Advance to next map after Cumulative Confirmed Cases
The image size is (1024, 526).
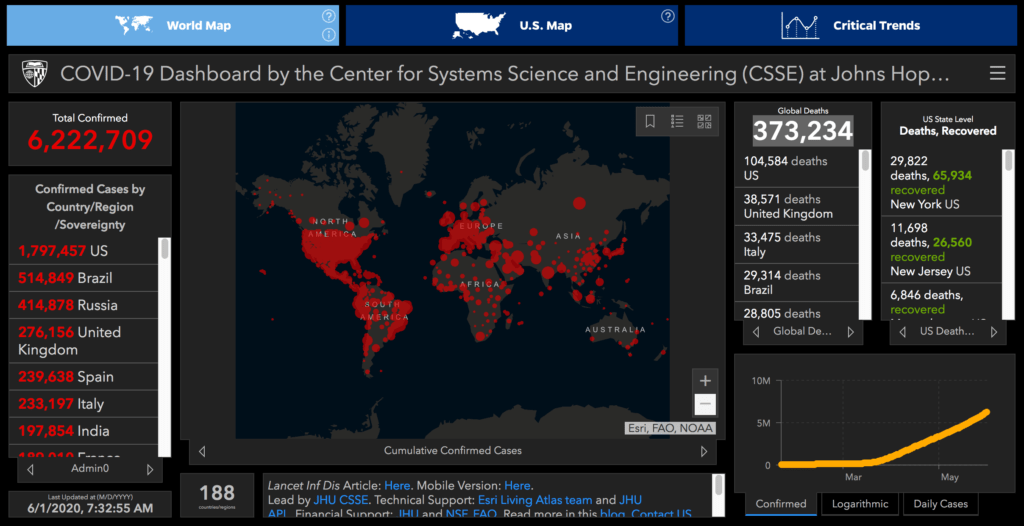point(704,451)
